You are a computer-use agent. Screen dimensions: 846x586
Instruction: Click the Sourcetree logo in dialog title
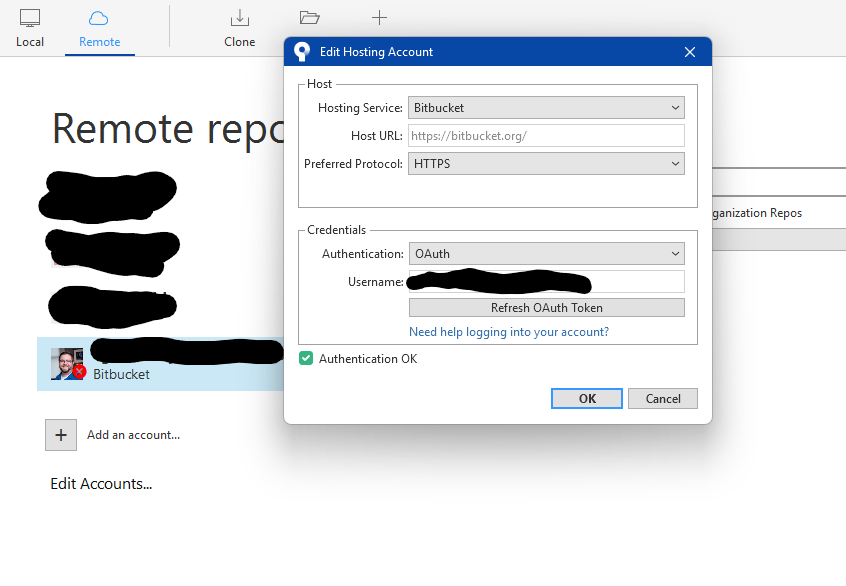pyautogui.click(x=302, y=52)
